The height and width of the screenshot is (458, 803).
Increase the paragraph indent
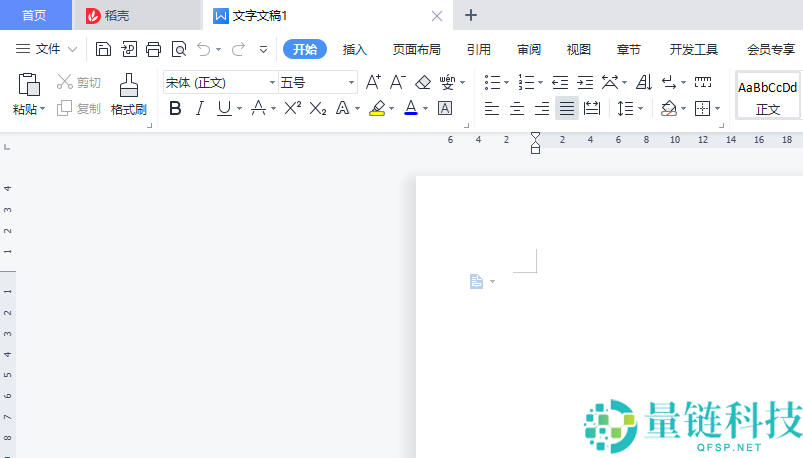click(x=584, y=82)
